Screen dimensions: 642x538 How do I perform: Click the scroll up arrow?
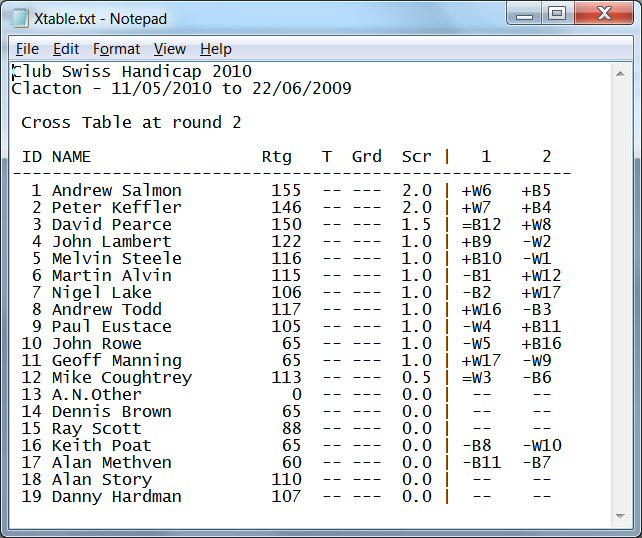coord(620,74)
